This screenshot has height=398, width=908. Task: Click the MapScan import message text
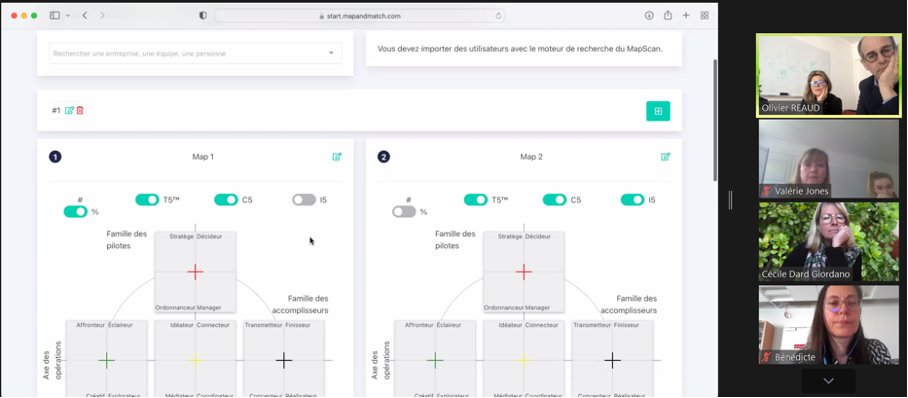point(520,49)
